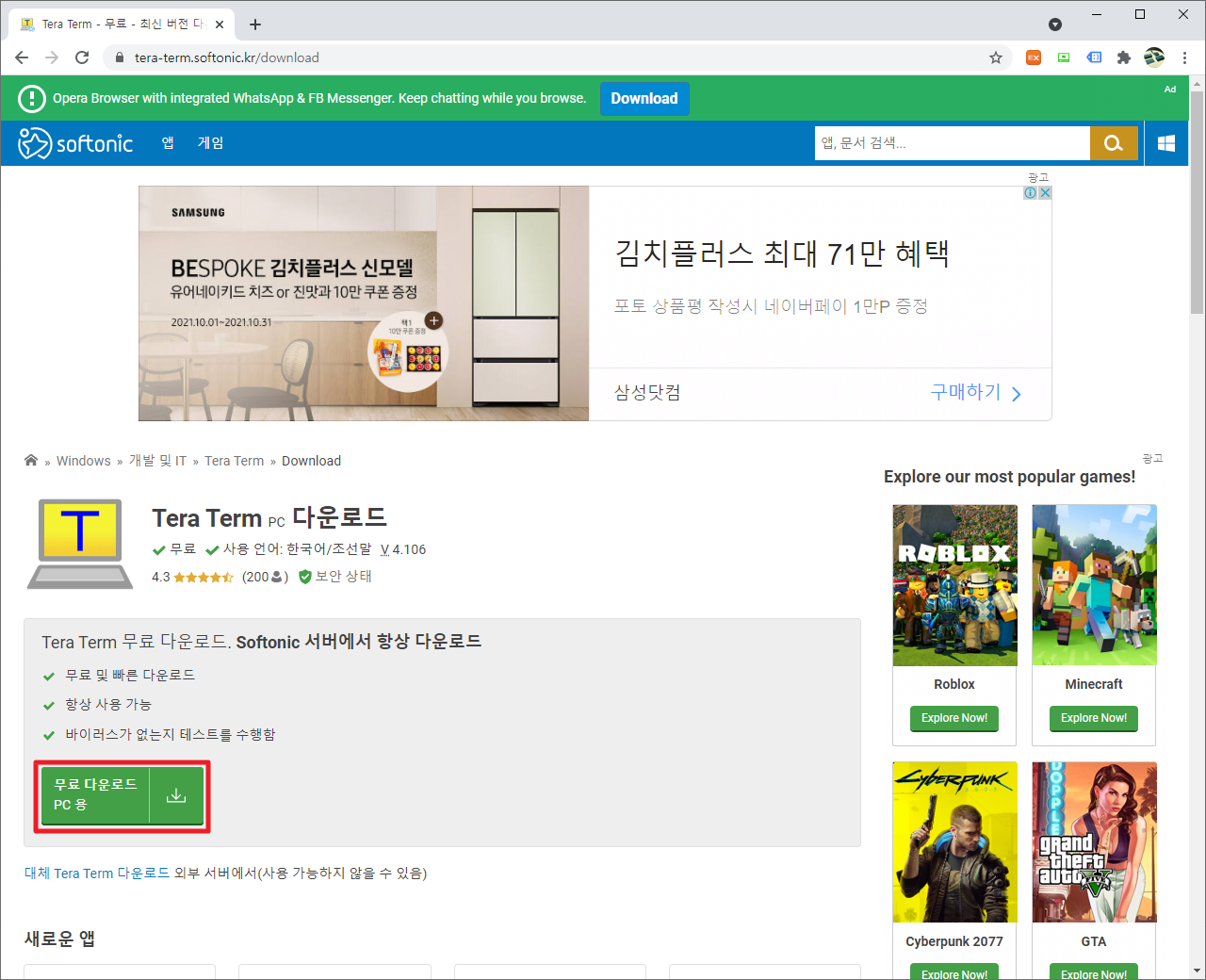Screen dimensions: 1206x980
Task: Open the Chrome profile avatar
Action: click(1154, 57)
